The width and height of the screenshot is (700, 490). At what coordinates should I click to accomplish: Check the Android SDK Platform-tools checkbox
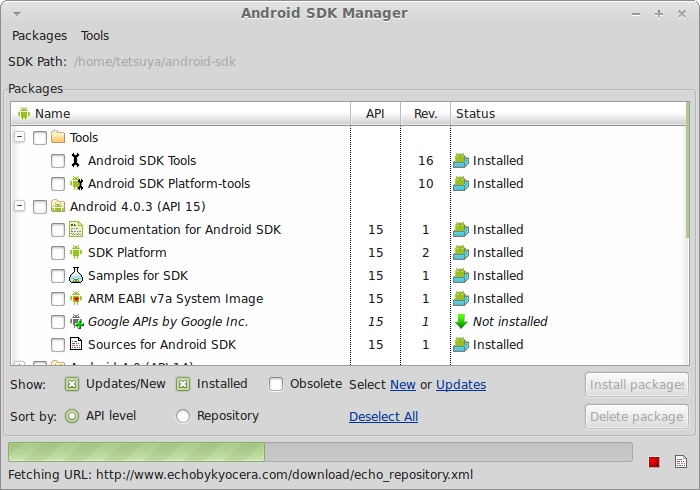(x=58, y=183)
